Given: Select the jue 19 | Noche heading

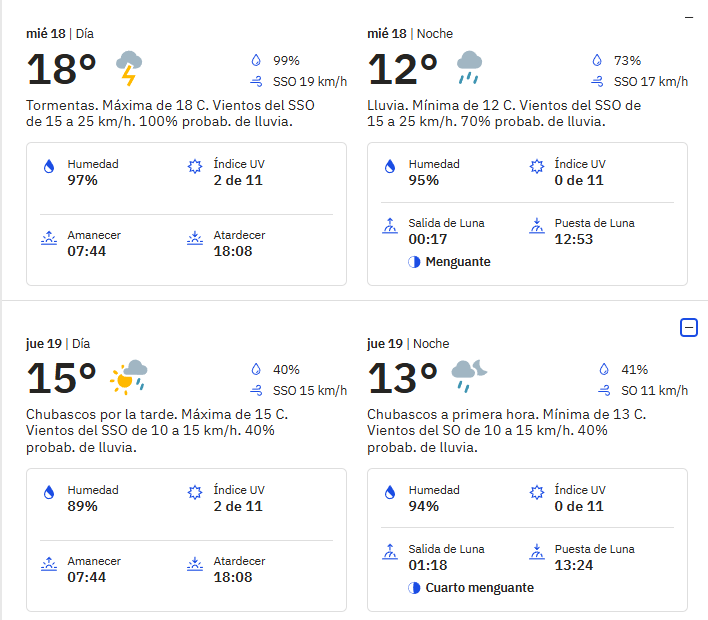Looking at the screenshot, I should [408, 344].
